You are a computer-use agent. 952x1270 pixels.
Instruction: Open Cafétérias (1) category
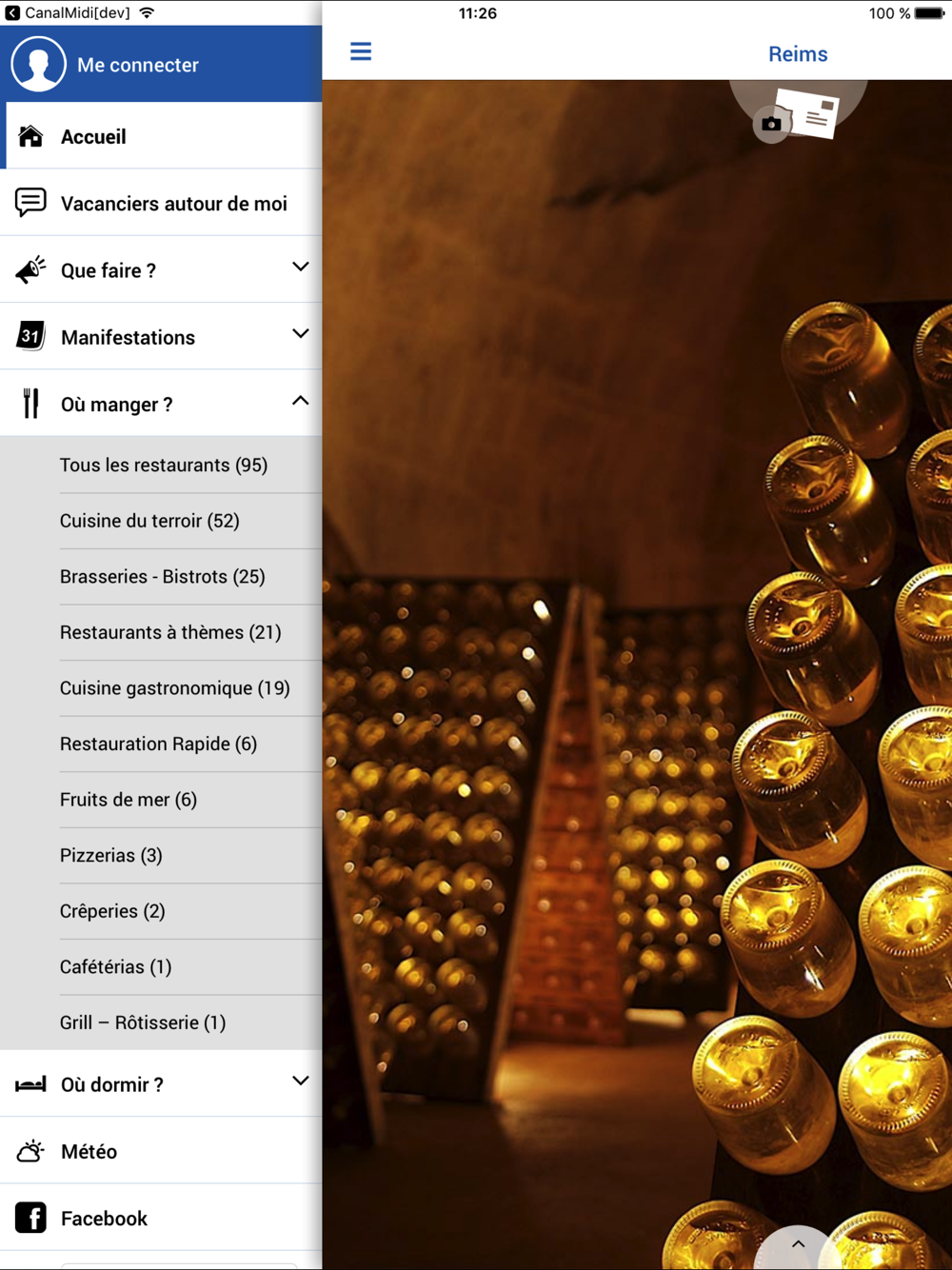tap(190, 966)
